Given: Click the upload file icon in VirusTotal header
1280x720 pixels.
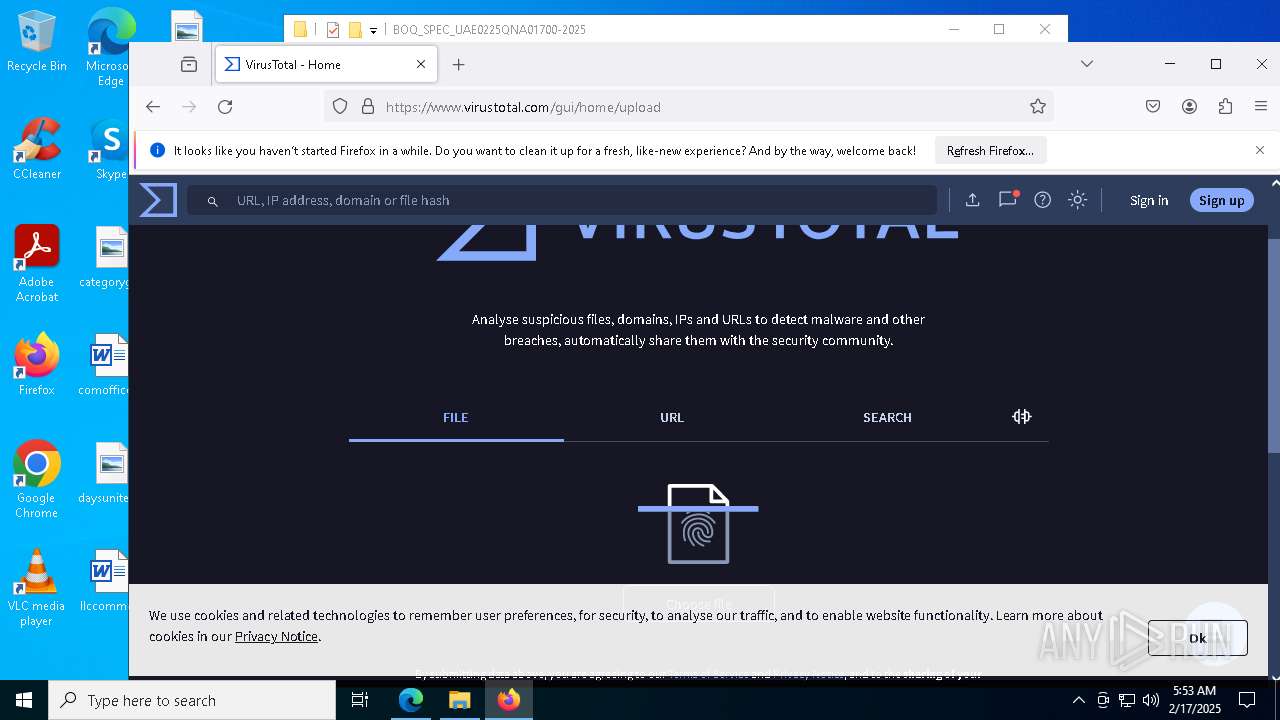Looking at the screenshot, I should (972, 200).
